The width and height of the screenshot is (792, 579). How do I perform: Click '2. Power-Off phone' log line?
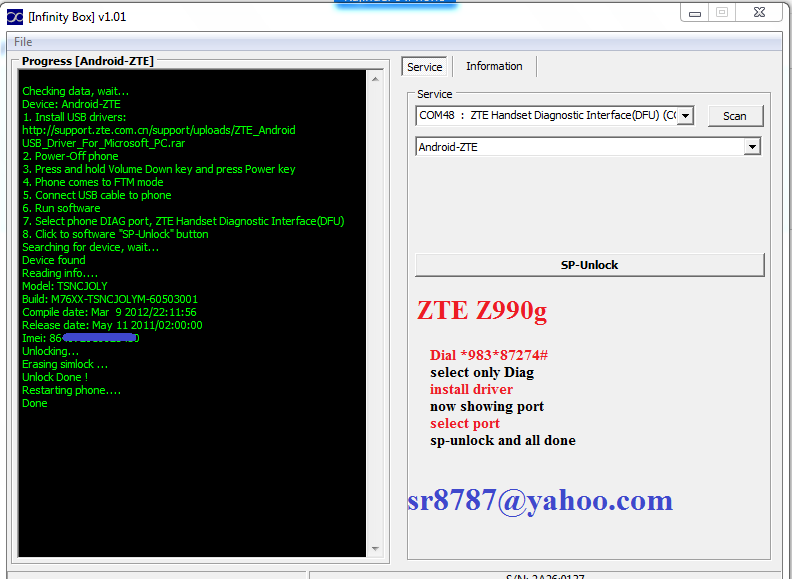coord(70,157)
